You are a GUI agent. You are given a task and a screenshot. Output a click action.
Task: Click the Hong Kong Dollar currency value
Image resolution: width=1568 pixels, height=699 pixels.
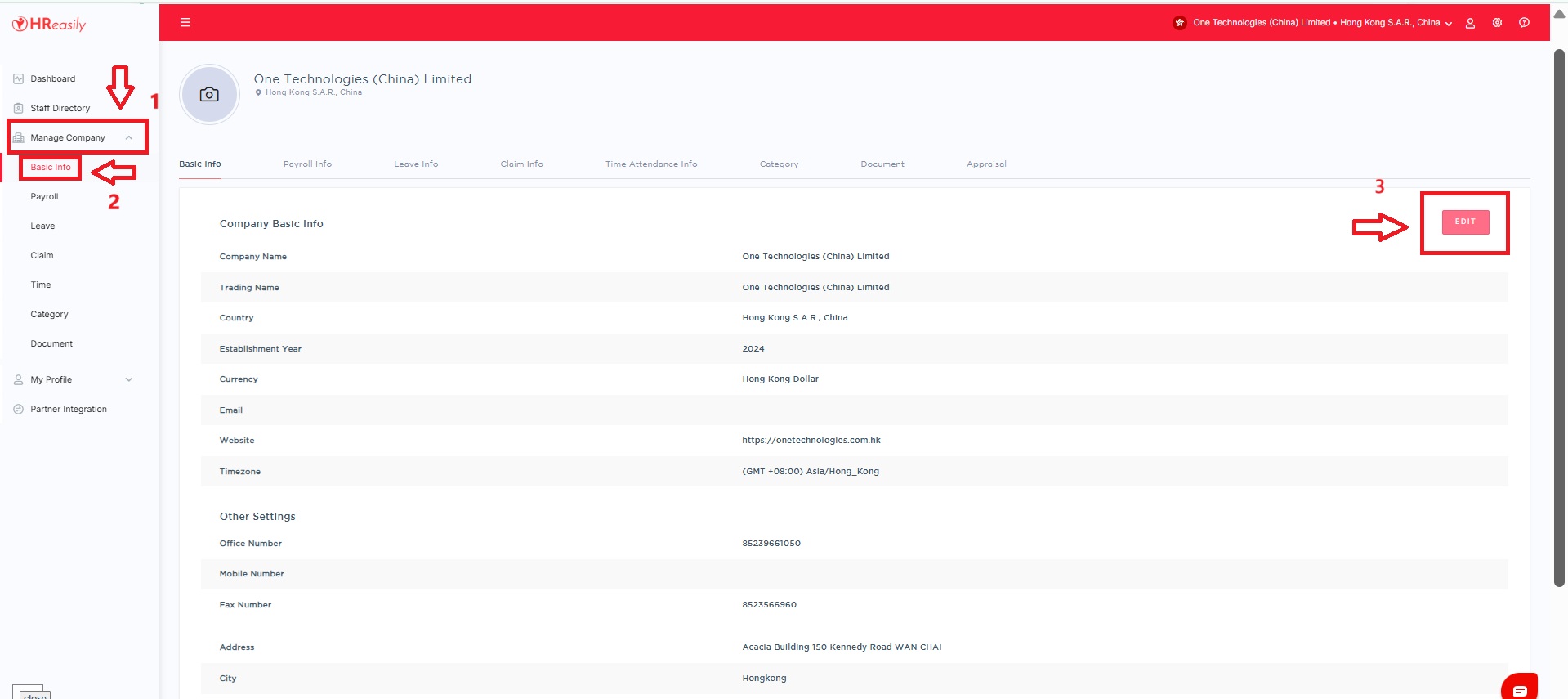780,379
